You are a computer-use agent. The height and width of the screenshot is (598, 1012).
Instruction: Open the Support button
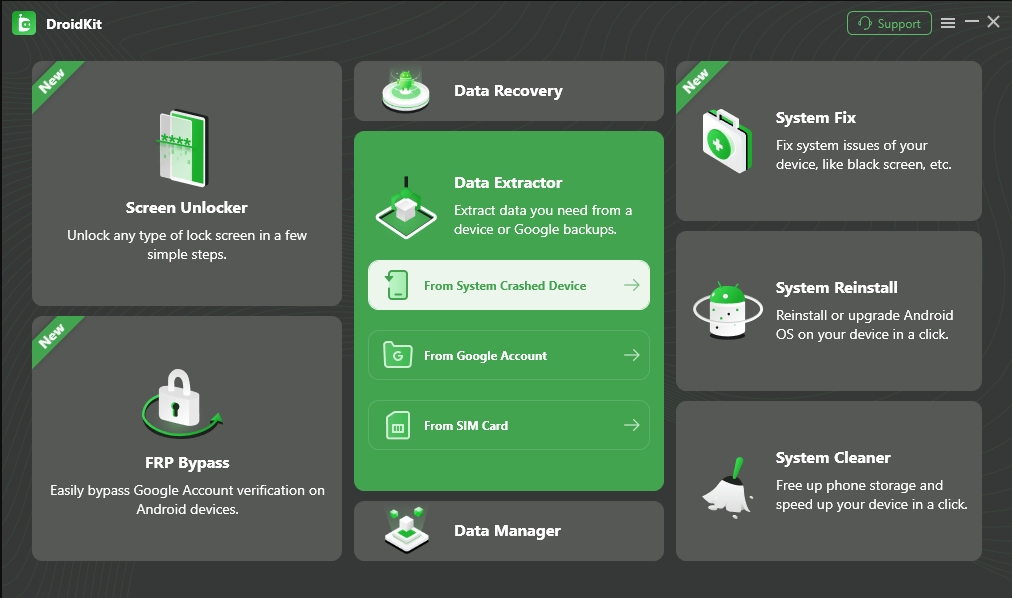[889, 24]
